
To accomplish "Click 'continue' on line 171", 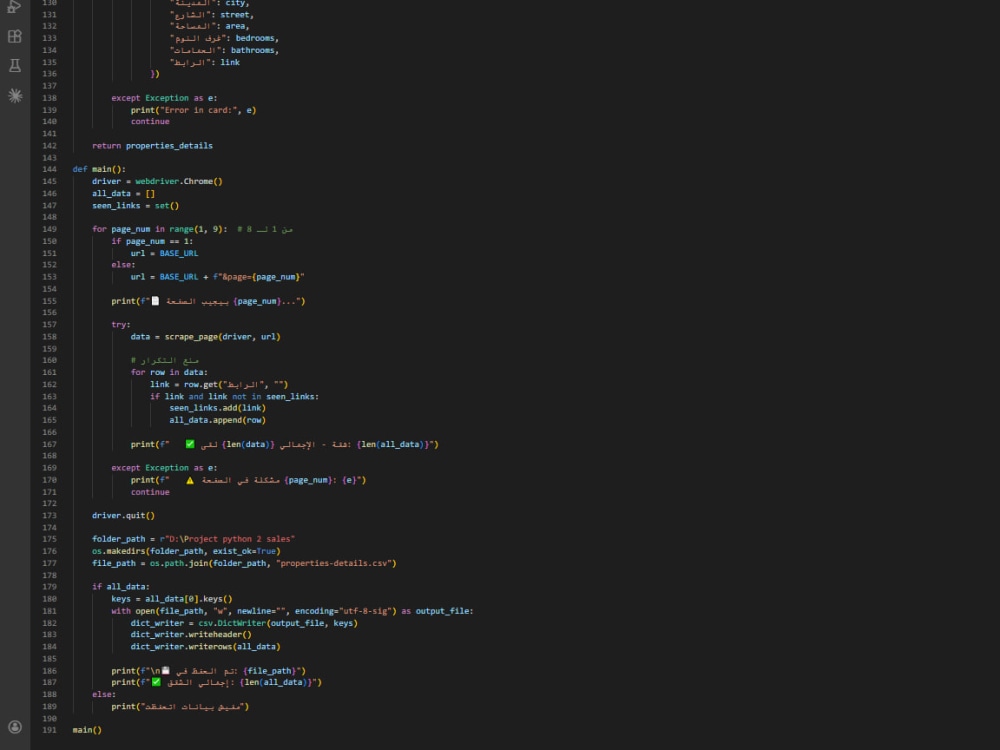I will coord(150,492).
